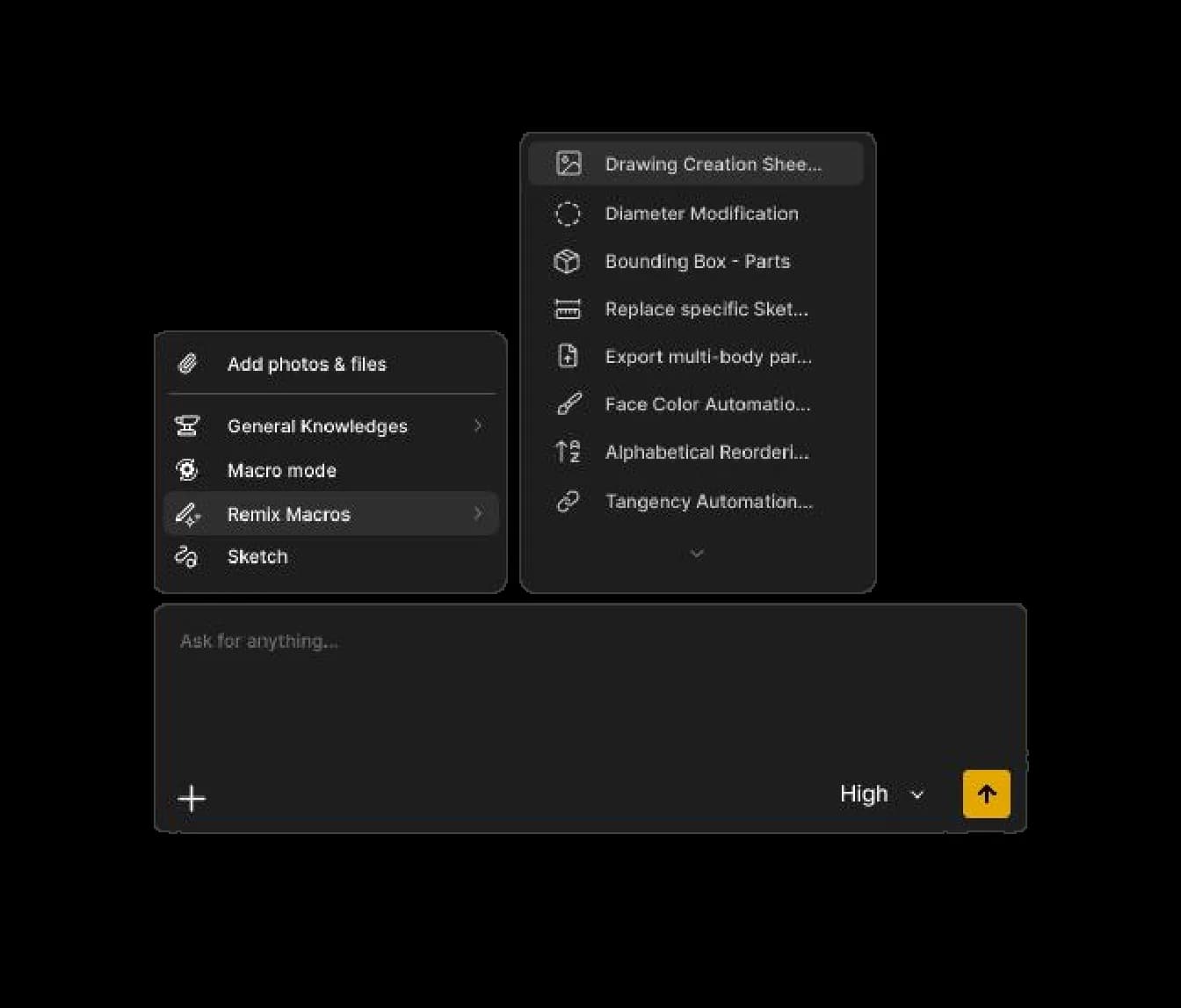Click the Macro mode gear icon
Viewport: 1181px width, 1008px height.
(x=187, y=470)
